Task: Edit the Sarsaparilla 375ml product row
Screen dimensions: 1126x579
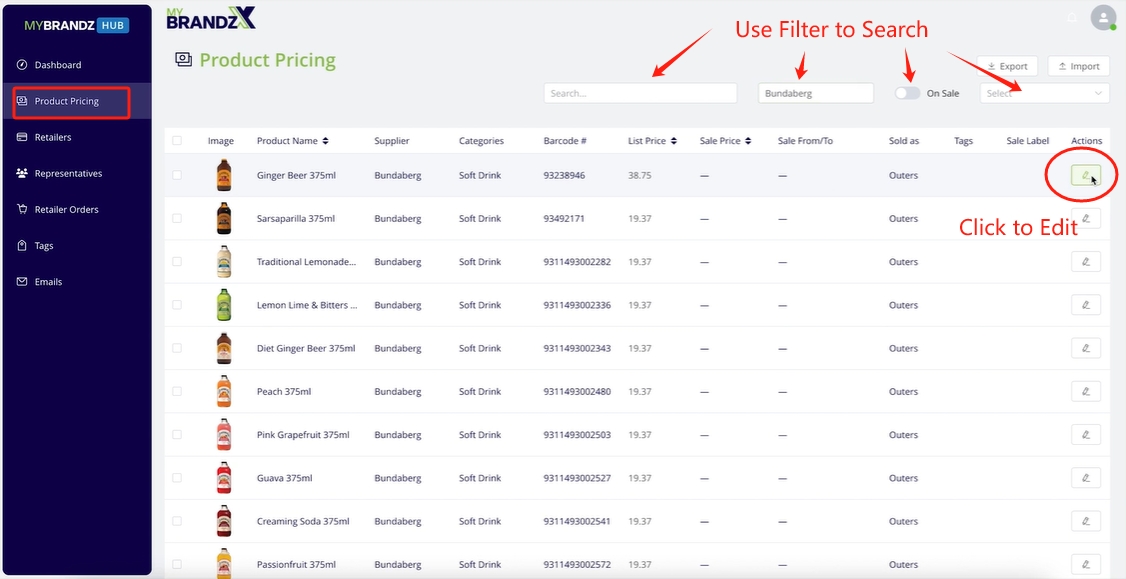Action: (x=1085, y=218)
